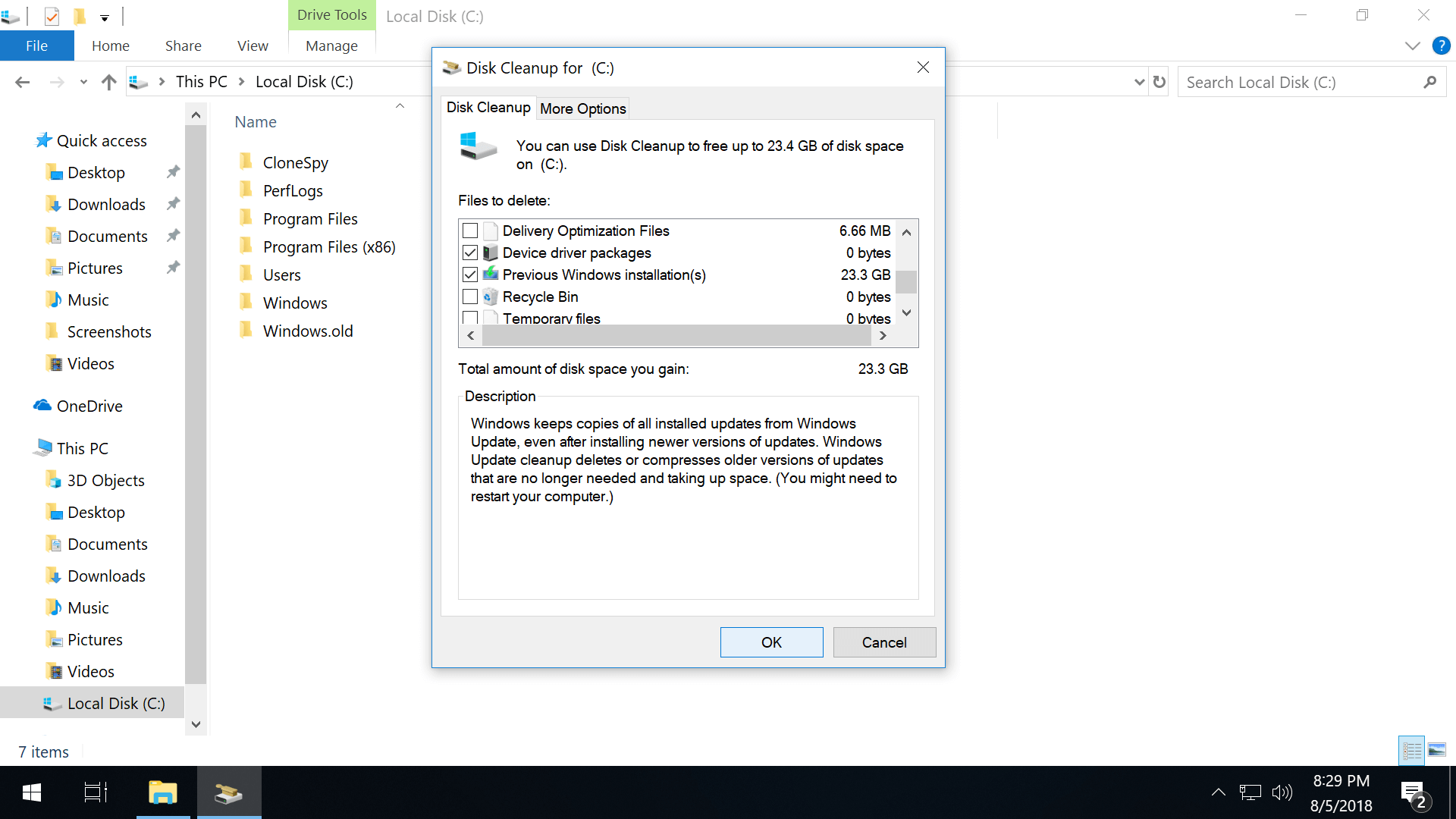
Task: Check the Delivery Optimization Files checkbox
Action: (x=470, y=231)
